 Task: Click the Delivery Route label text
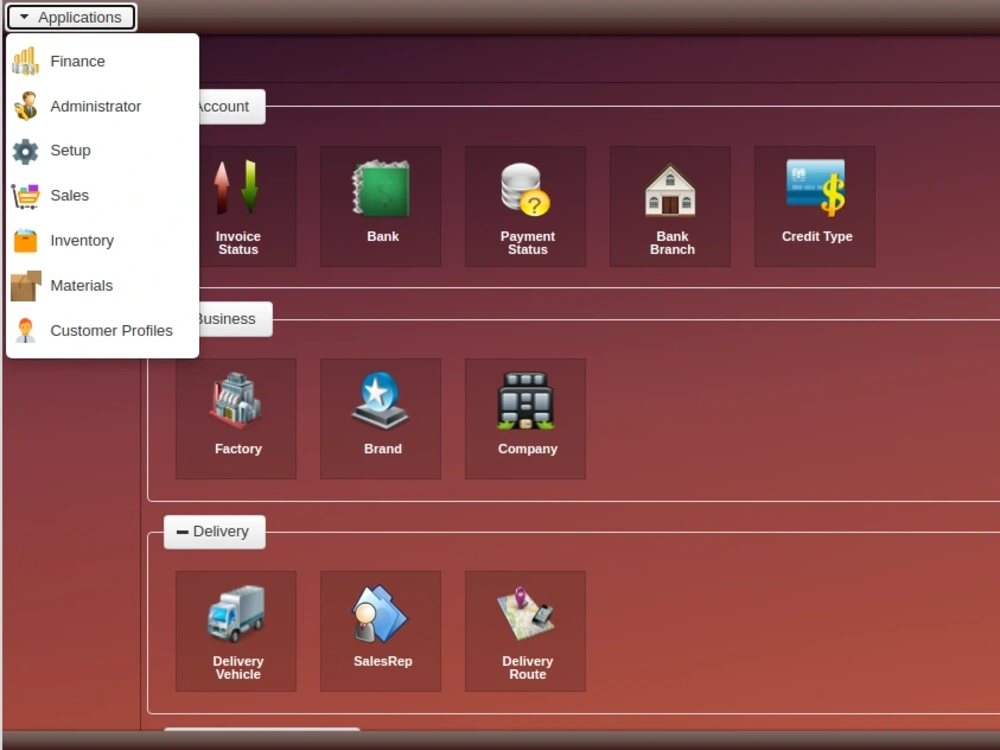coord(527,668)
